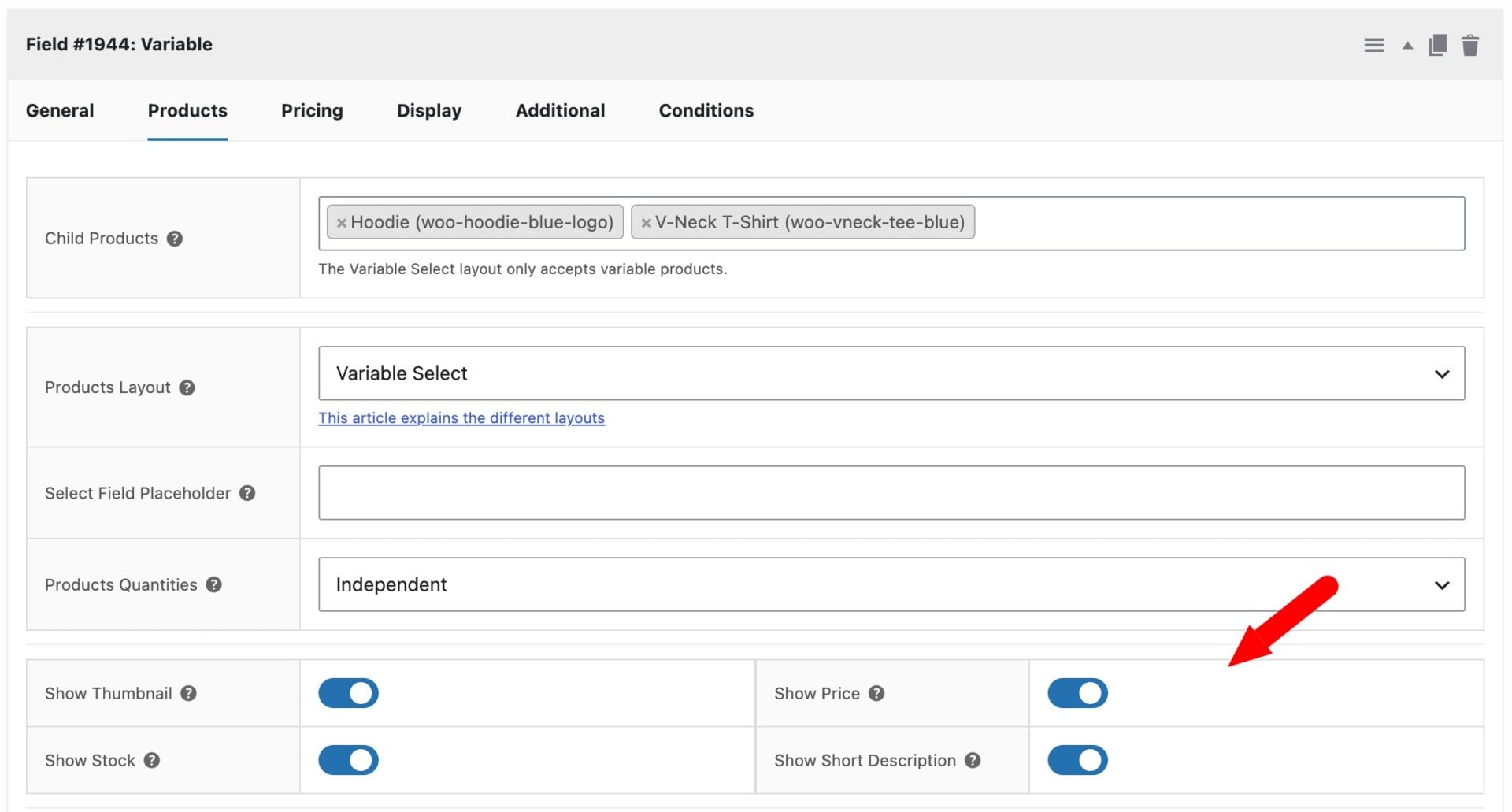This screenshot has width=1512, height=812.
Task: Open the Display tab
Action: tap(429, 111)
